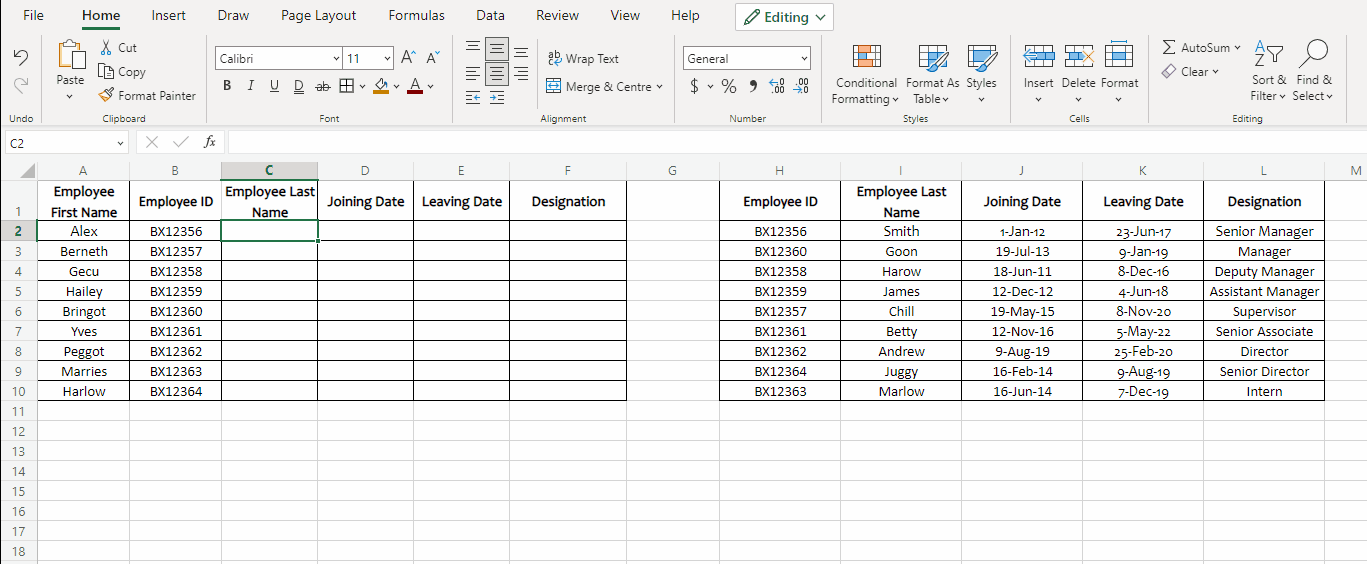The image size is (1367, 564).
Task: Toggle Italic formatting
Action: click(250, 86)
